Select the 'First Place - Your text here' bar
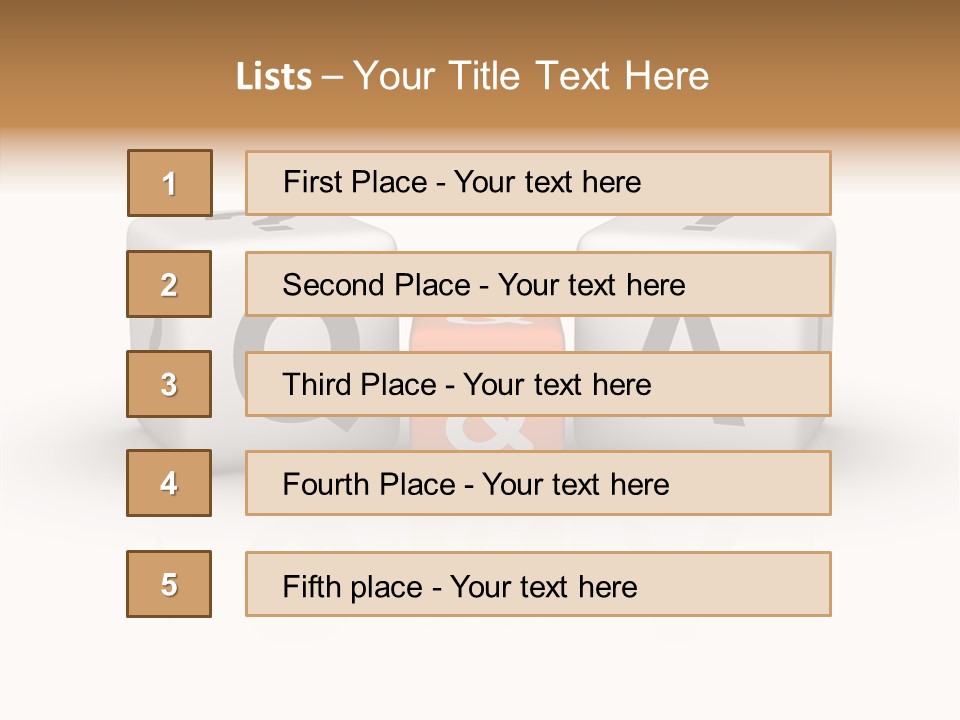Image resolution: width=960 pixels, height=720 pixels. (538, 183)
